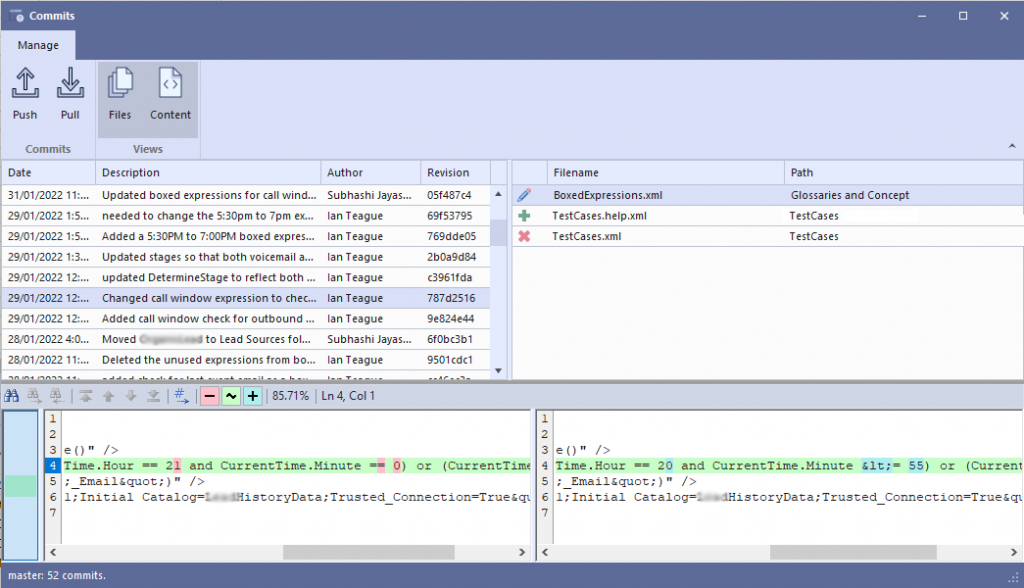Minimize the Commits window
This screenshot has height=588, width=1024.
tap(921, 16)
